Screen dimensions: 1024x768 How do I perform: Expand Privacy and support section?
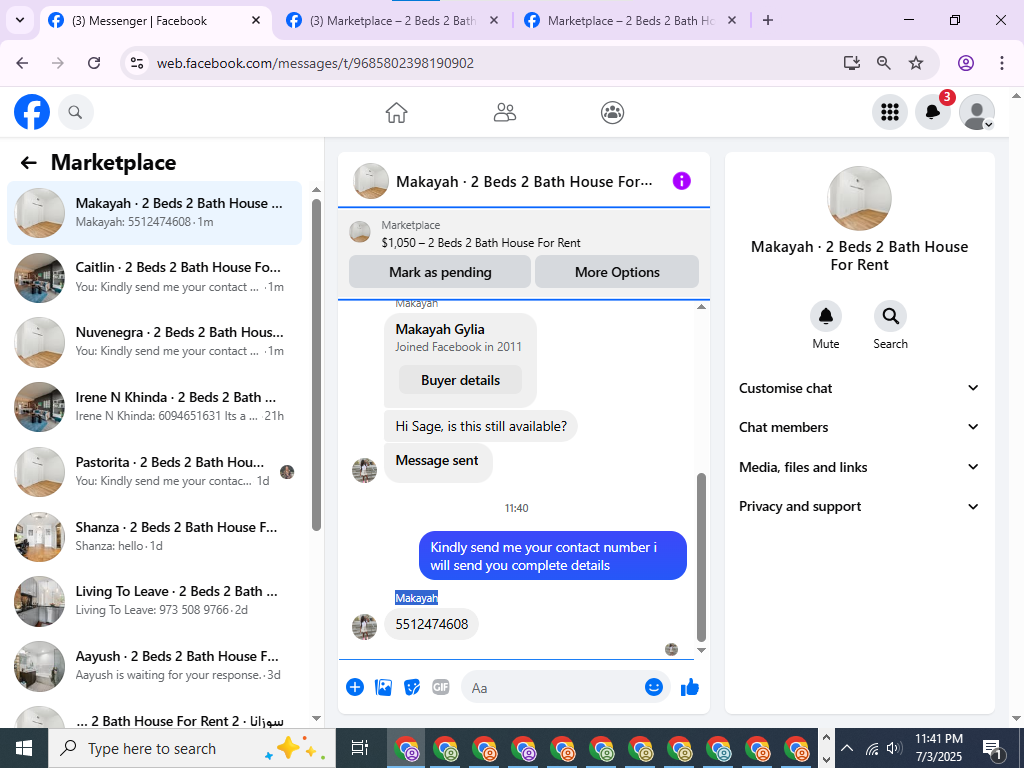point(859,506)
